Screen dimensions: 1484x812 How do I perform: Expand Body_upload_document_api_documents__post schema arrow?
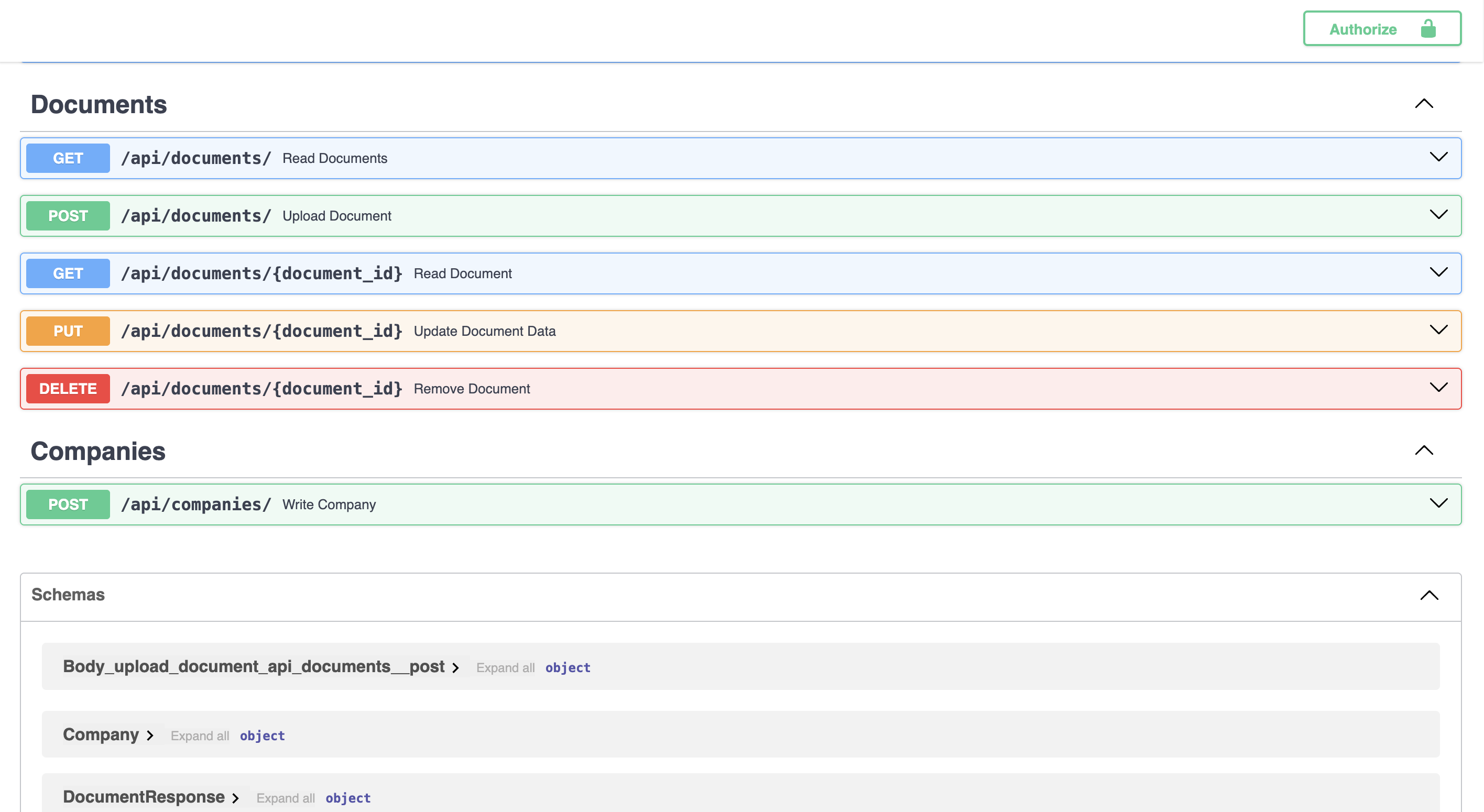(x=456, y=667)
